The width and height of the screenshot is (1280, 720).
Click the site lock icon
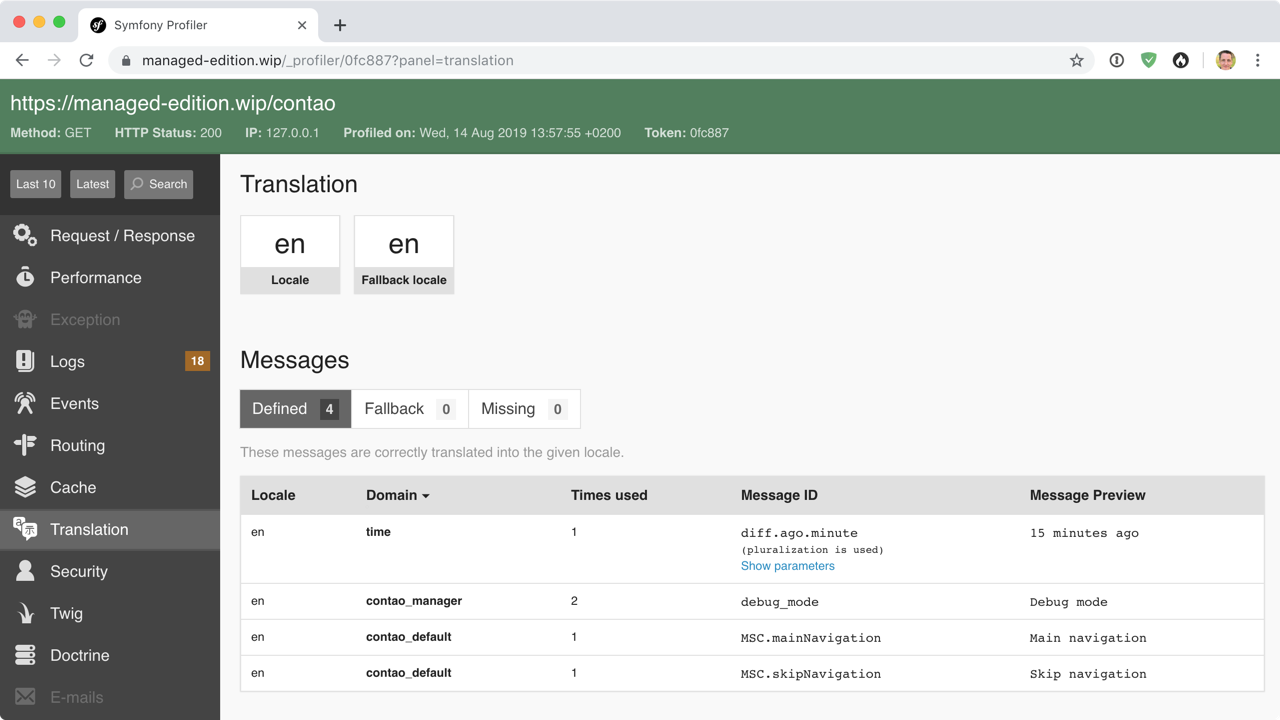(126, 61)
